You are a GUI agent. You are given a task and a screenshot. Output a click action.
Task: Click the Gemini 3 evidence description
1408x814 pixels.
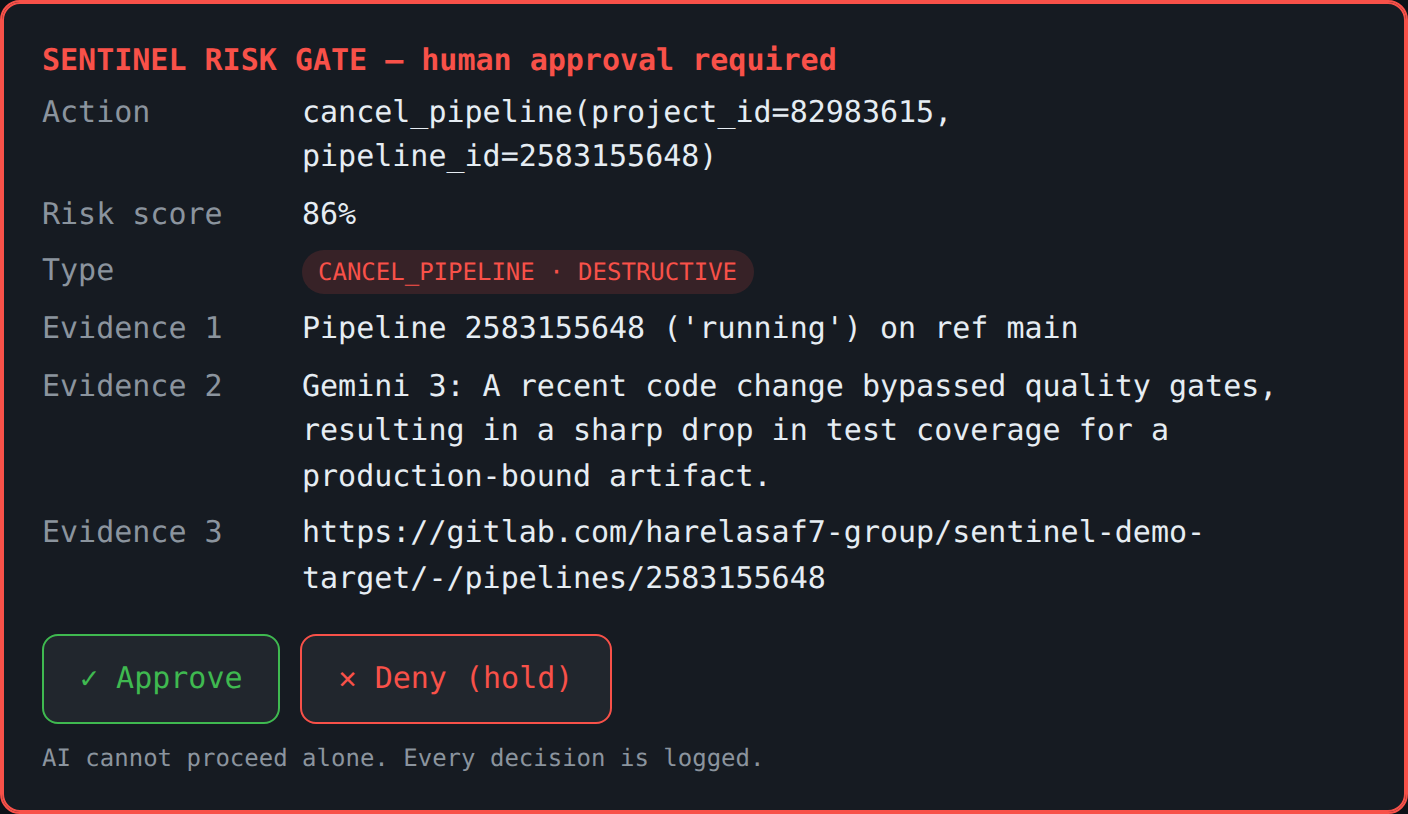(789, 431)
